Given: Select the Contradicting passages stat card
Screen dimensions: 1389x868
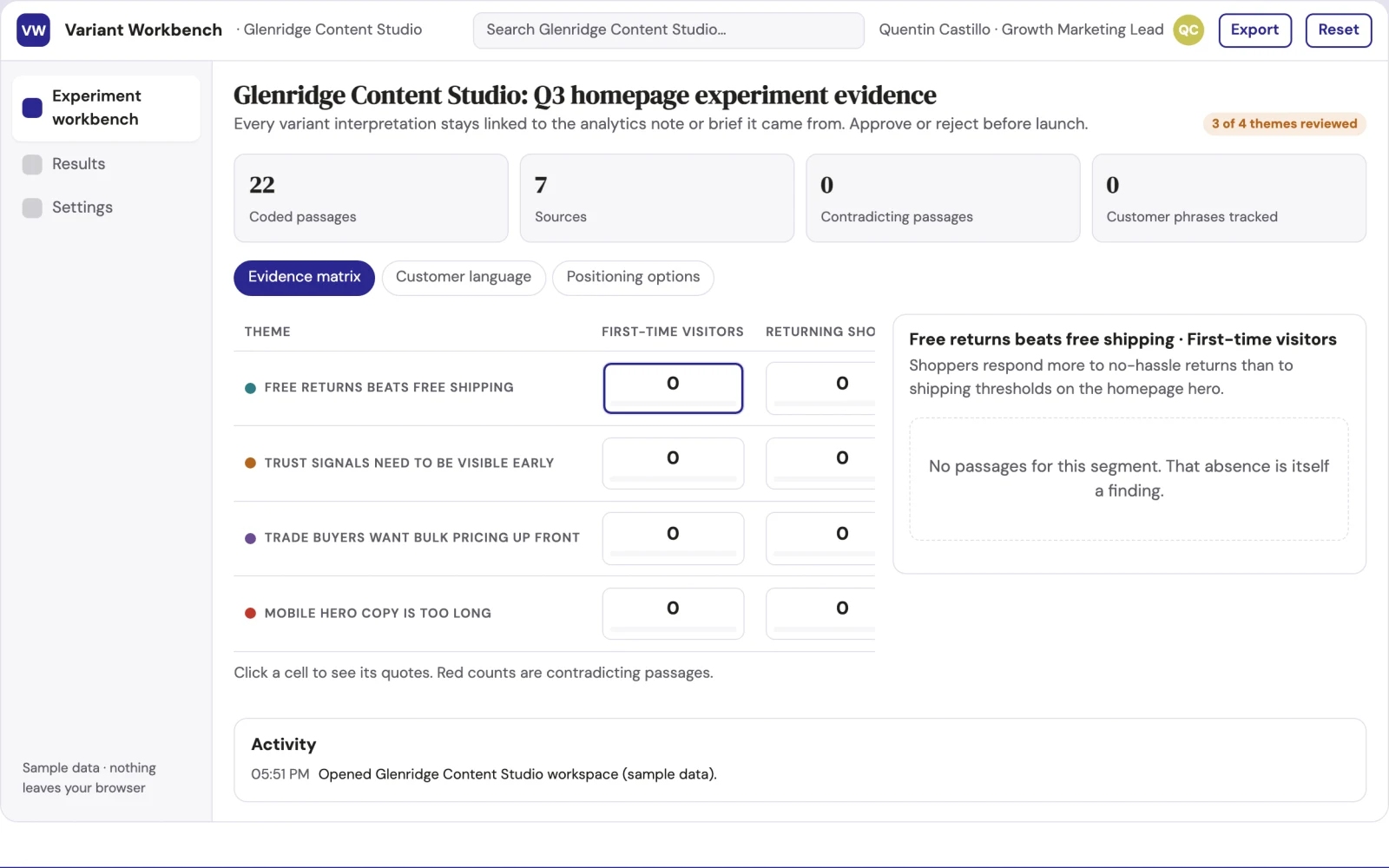Looking at the screenshot, I should tap(943, 198).
